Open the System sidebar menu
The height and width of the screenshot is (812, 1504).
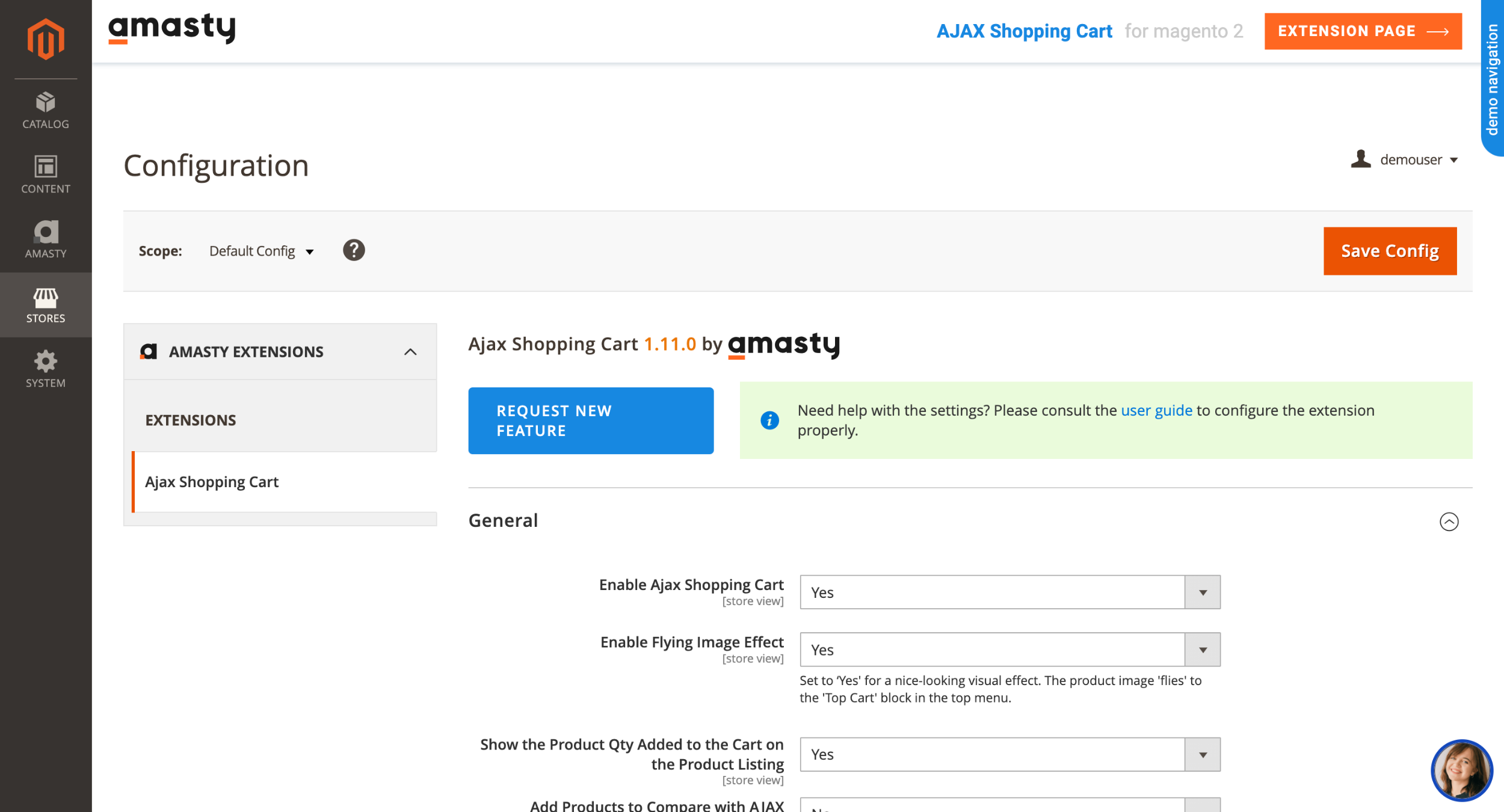pos(46,369)
